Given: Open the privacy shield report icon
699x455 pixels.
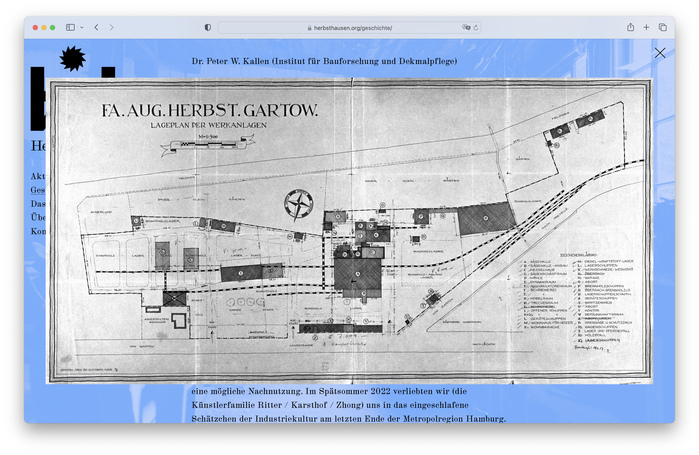Looking at the screenshot, I should coord(208,28).
